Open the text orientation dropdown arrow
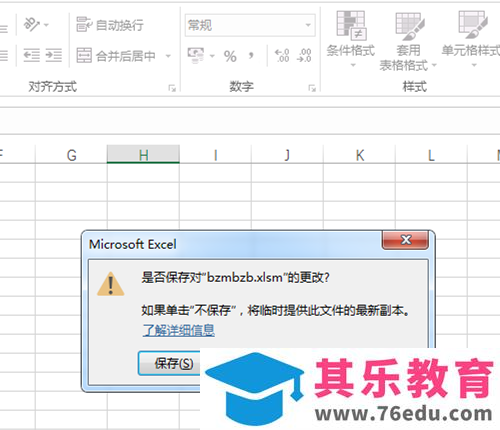Screen dimensions: 500x430 tap(46, 25)
